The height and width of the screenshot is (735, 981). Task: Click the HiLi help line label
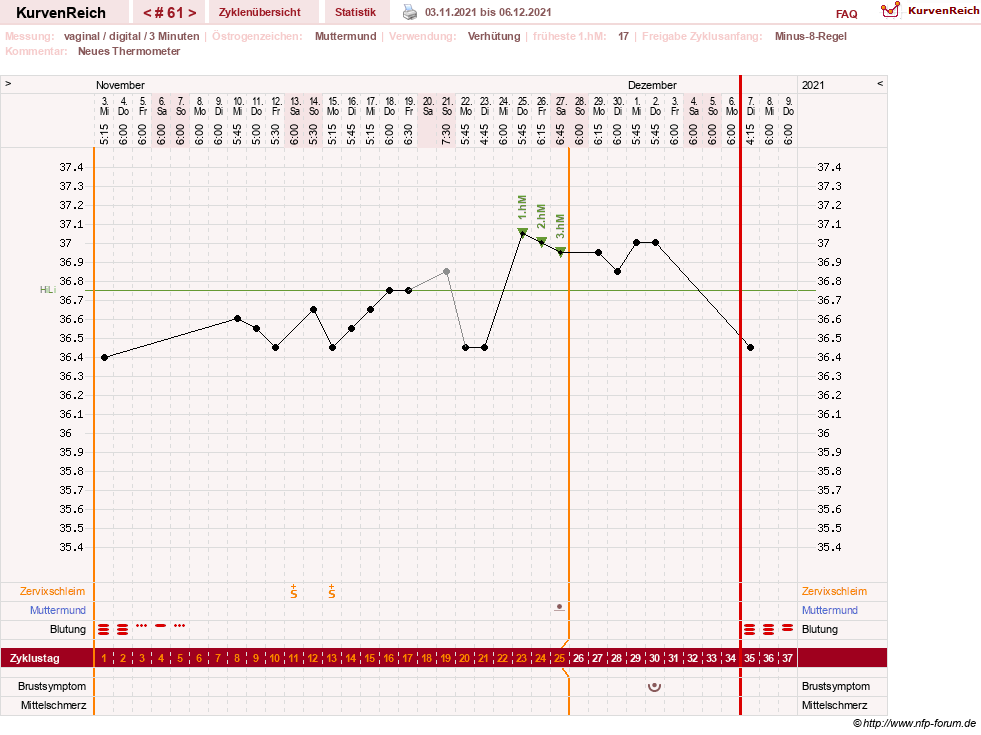click(48, 290)
